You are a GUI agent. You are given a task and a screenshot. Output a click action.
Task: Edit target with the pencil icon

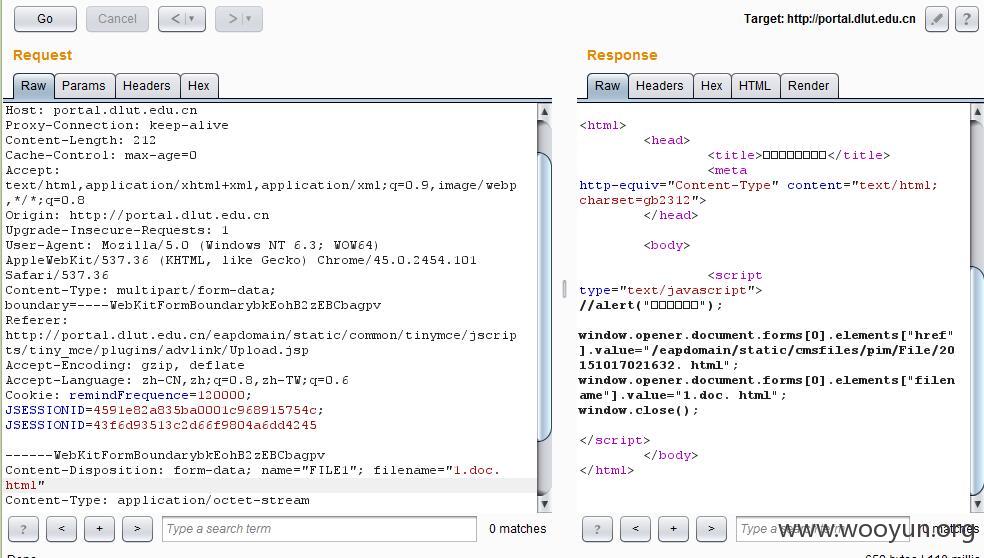(936, 19)
